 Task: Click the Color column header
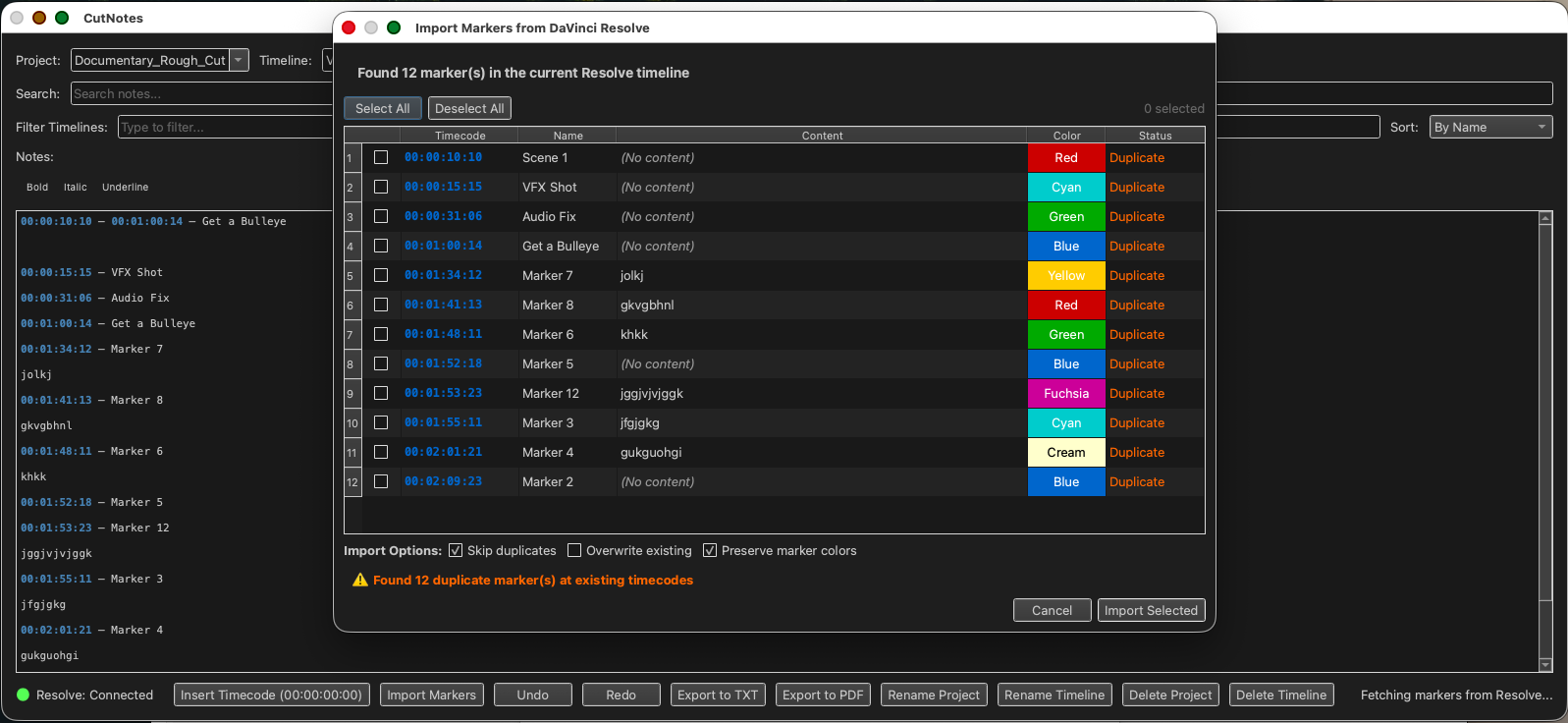tap(1066, 136)
